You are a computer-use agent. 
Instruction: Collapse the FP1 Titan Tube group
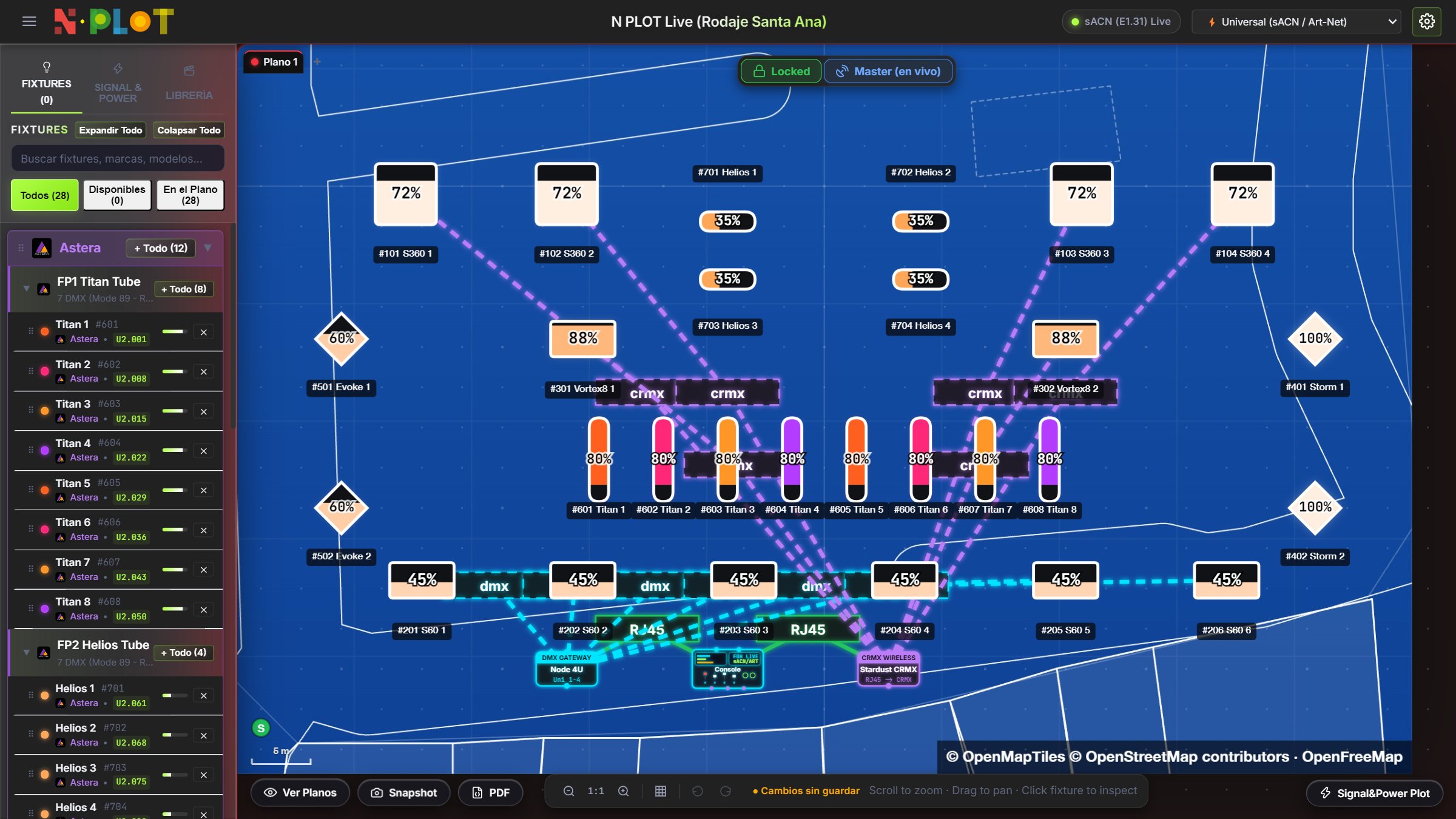point(26,289)
